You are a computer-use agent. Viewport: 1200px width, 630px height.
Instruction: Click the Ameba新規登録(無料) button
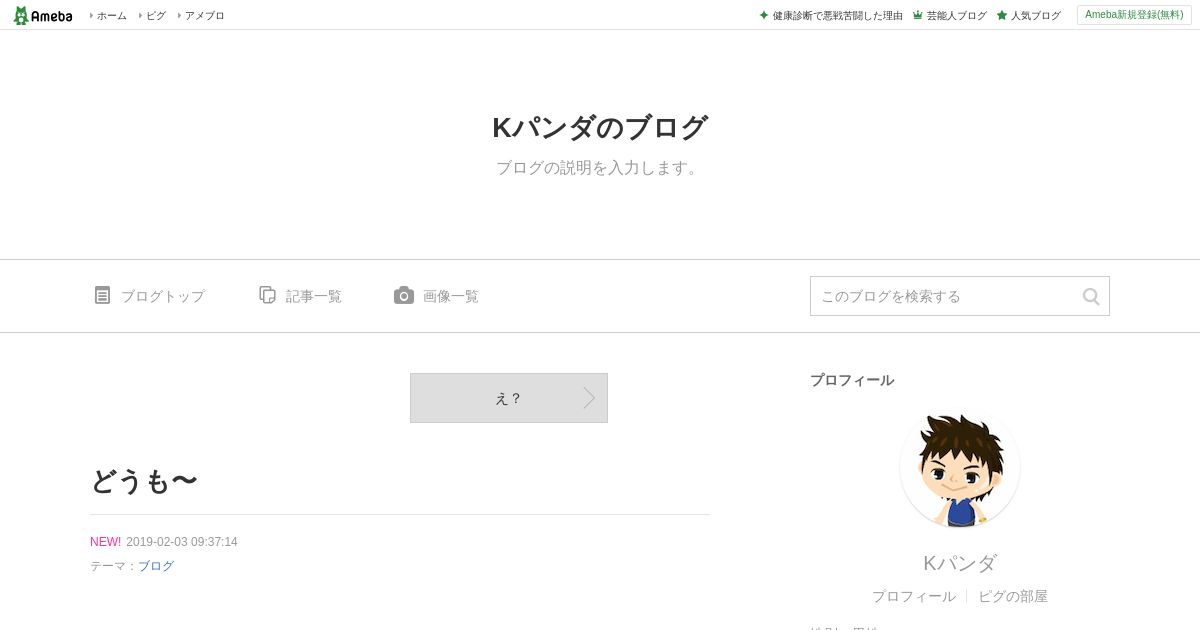(x=1134, y=15)
